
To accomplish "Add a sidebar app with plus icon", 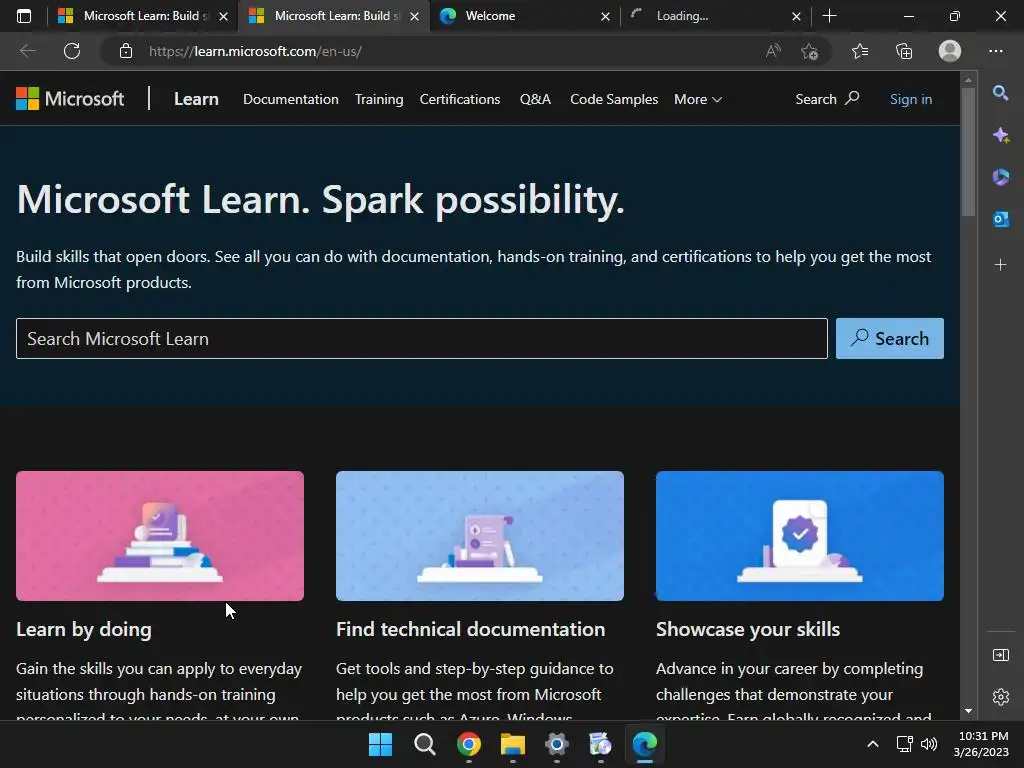I will [x=1000, y=264].
